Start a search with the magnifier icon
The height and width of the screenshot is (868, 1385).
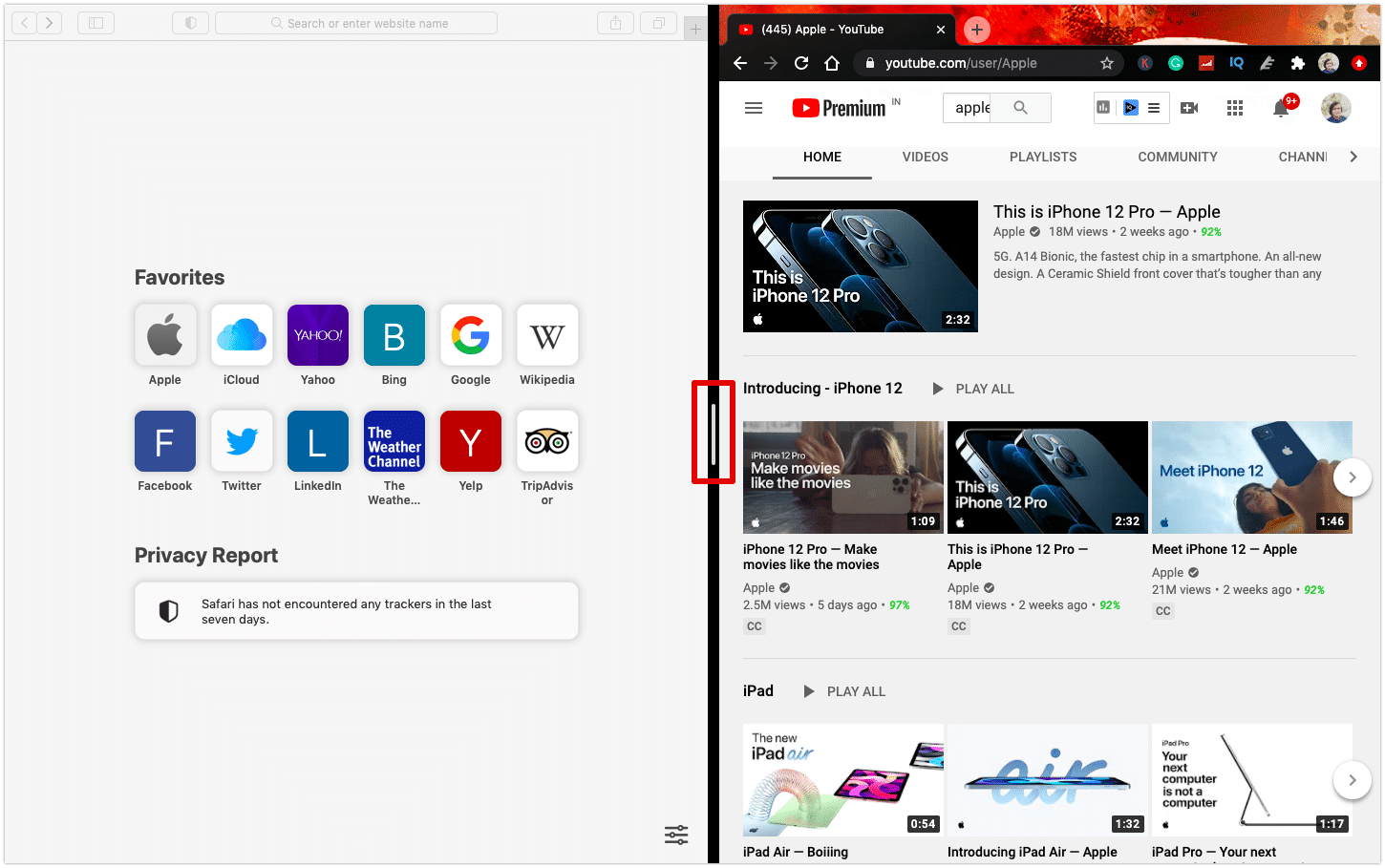pos(1020,108)
